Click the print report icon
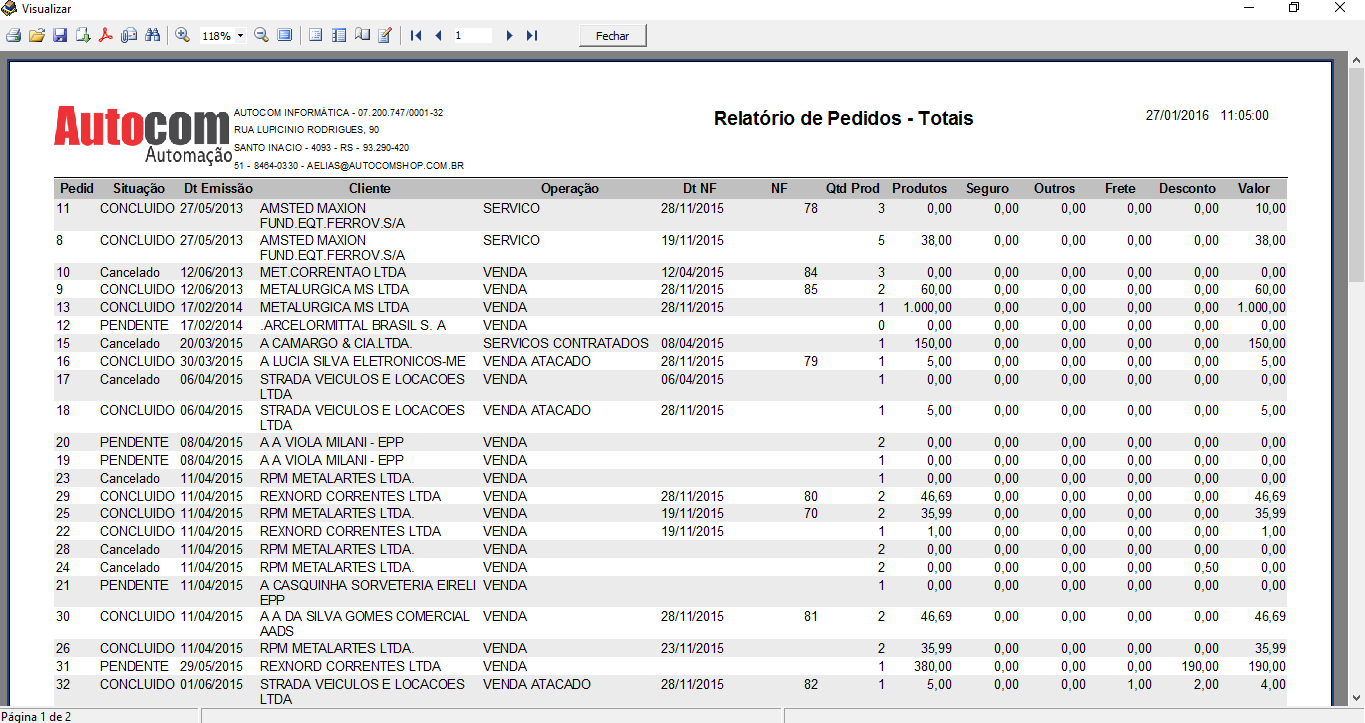This screenshot has height=723, width=1365. click(x=13, y=36)
